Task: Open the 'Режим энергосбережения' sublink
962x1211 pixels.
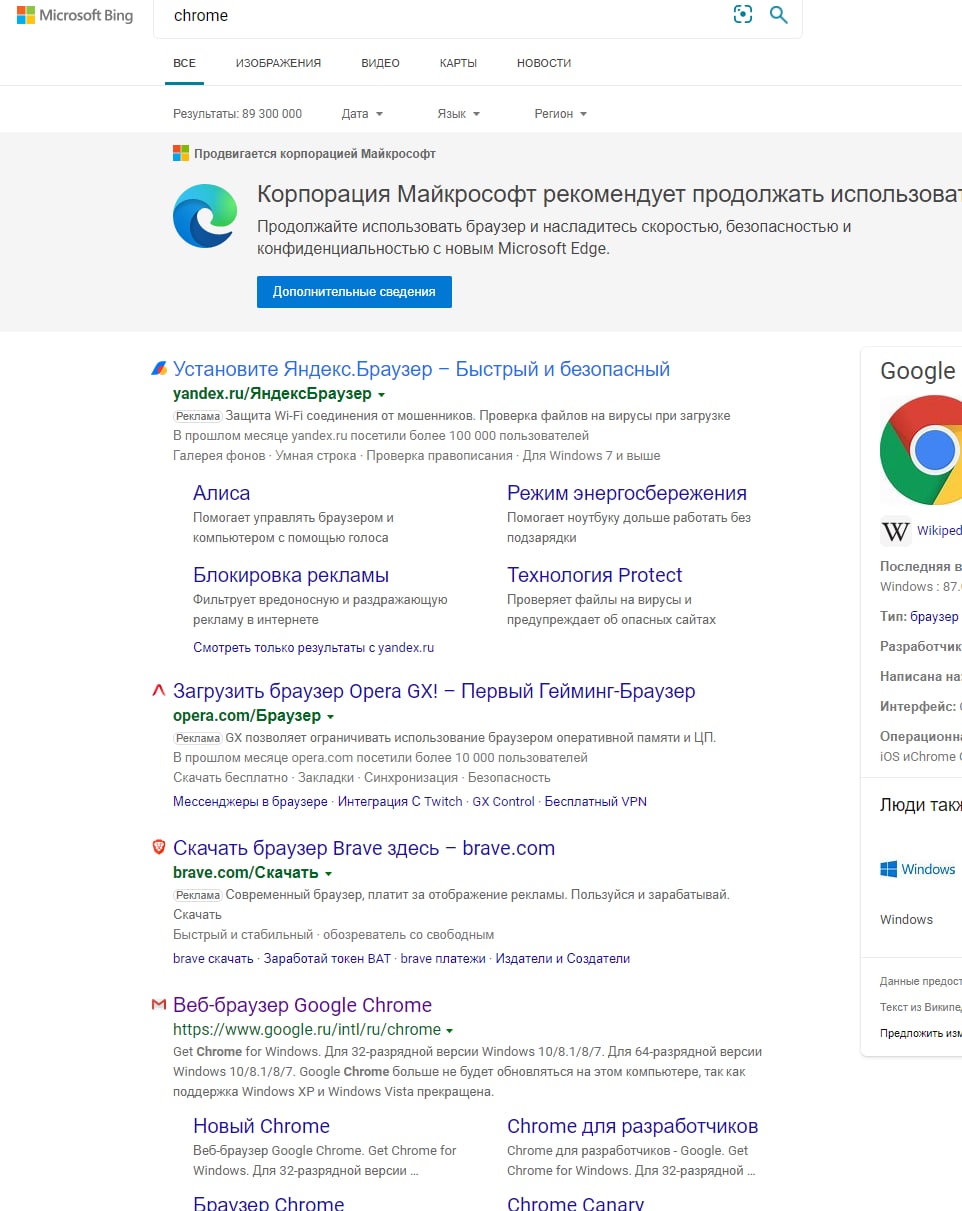Action: (x=627, y=493)
